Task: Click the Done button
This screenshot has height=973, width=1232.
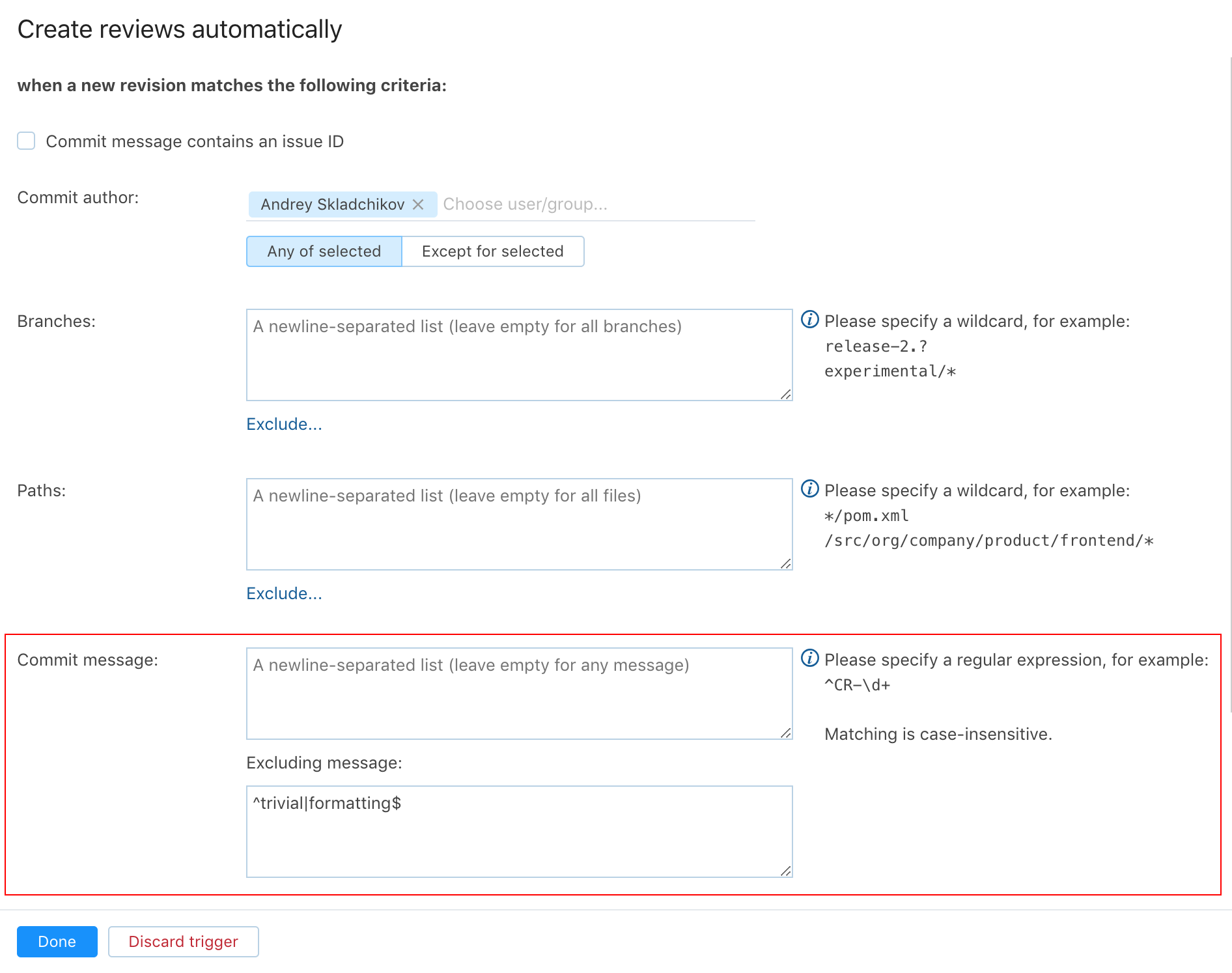Action: click(x=57, y=942)
